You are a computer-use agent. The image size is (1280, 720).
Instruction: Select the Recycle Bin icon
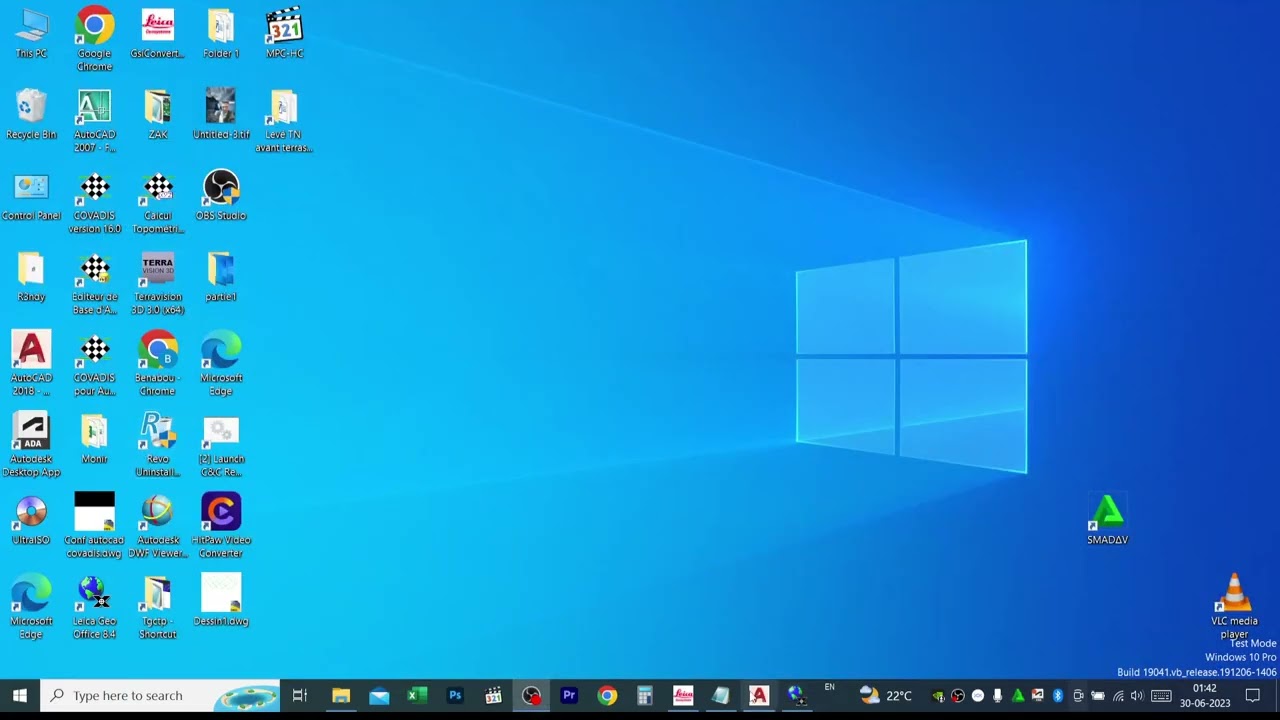(x=31, y=115)
